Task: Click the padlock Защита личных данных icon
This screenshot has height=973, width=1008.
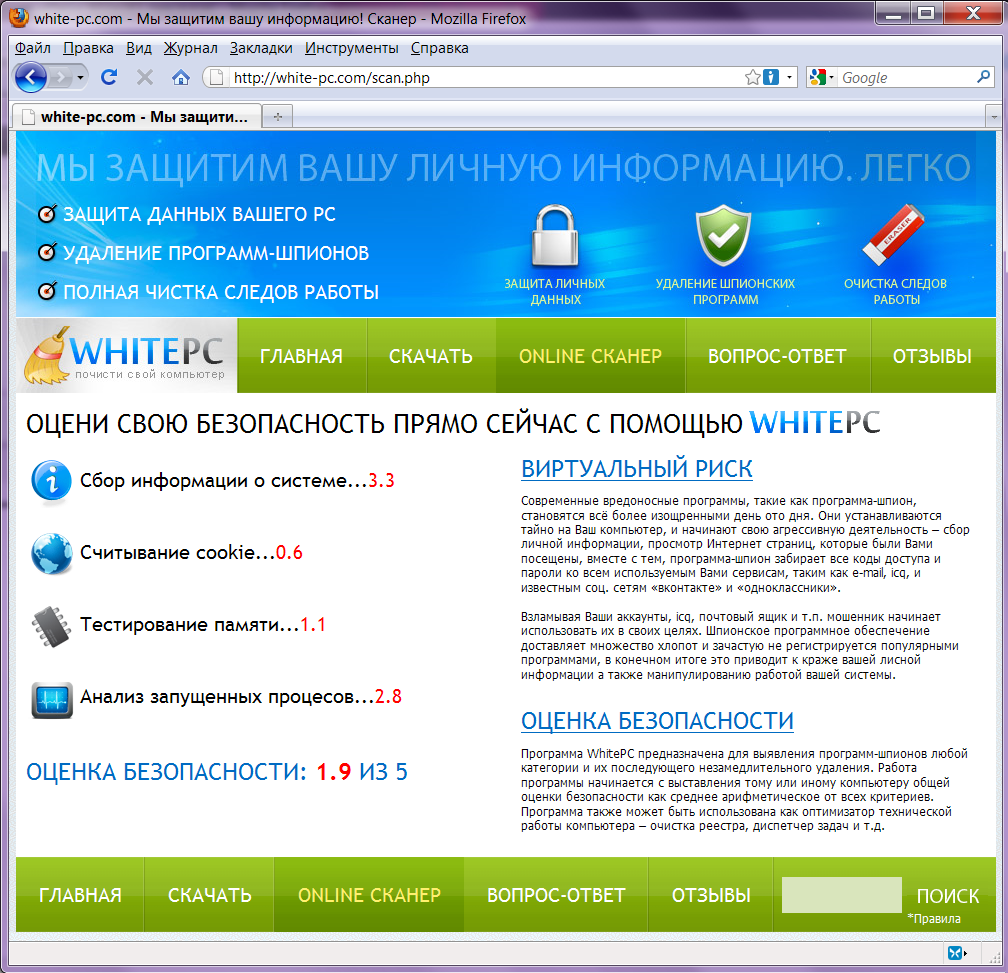Action: (555, 235)
